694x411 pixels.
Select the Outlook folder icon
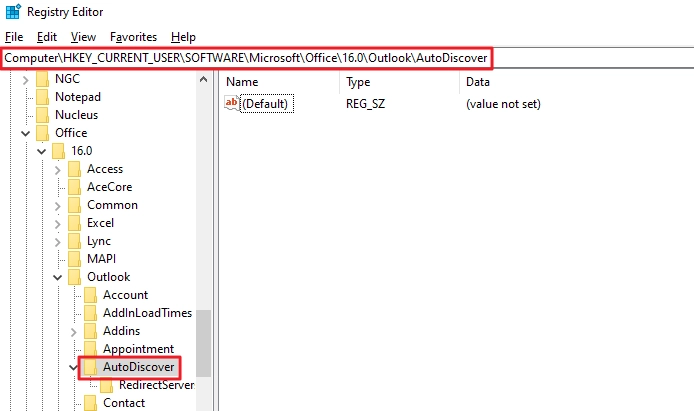[x=74, y=277]
